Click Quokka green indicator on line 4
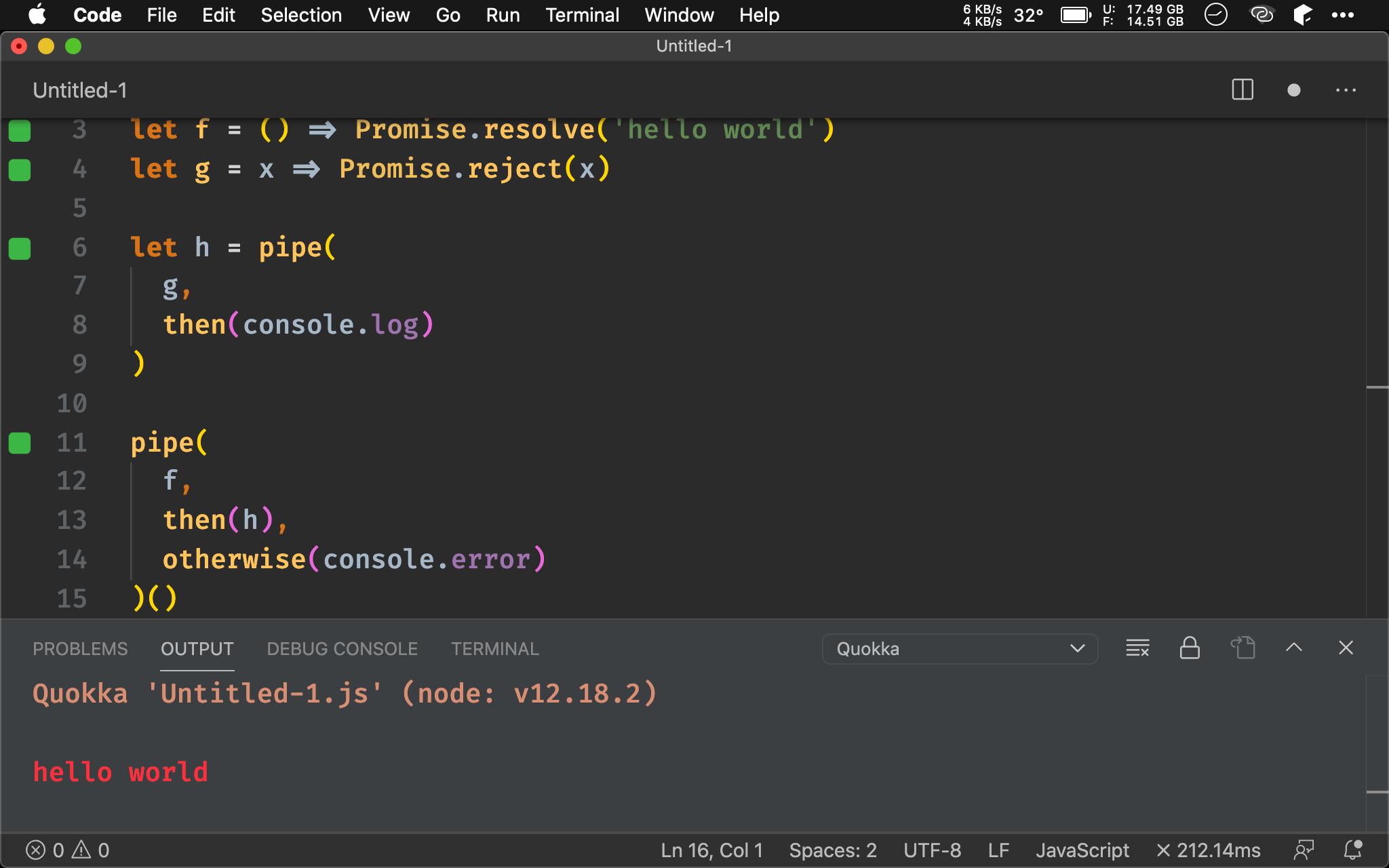The width and height of the screenshot is (1389, 868). pos(20,170)
